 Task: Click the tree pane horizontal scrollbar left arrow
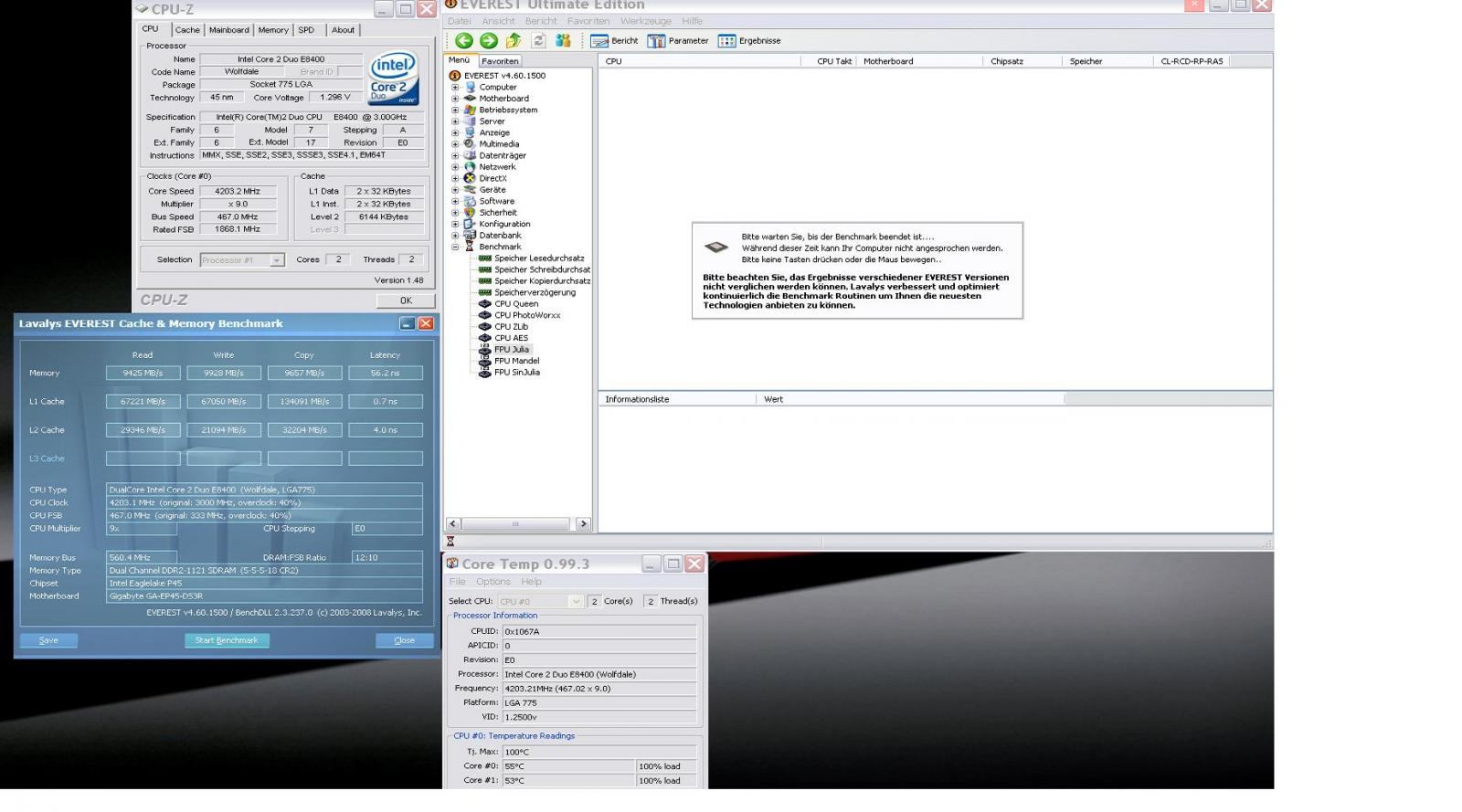[453, 524]
